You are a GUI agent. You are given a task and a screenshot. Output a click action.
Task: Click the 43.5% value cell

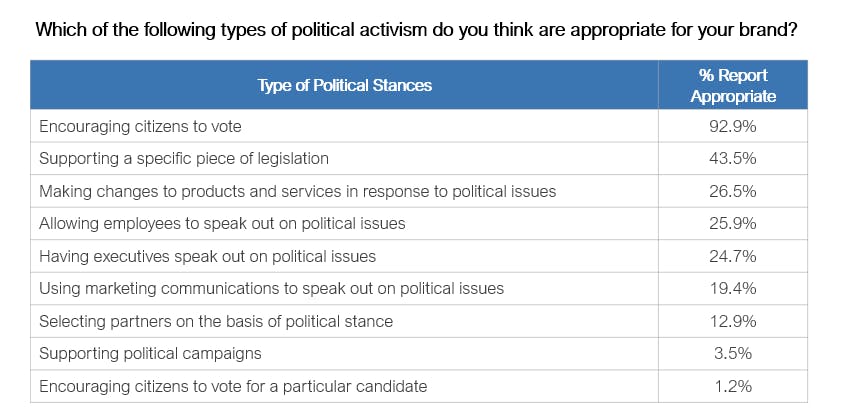click(733, 158)
